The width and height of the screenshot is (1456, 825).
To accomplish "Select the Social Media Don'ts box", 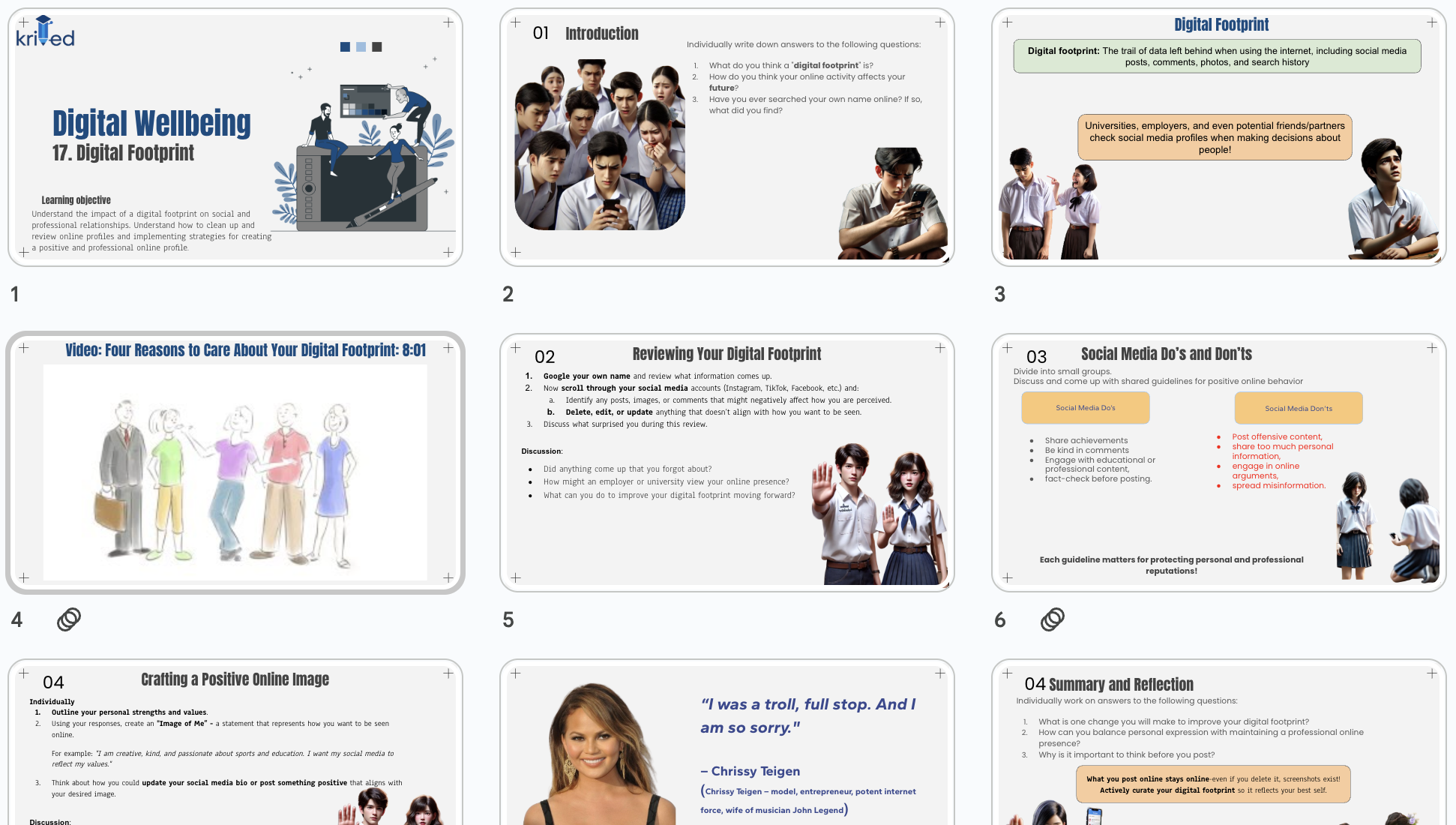I will coord(1298,407).
